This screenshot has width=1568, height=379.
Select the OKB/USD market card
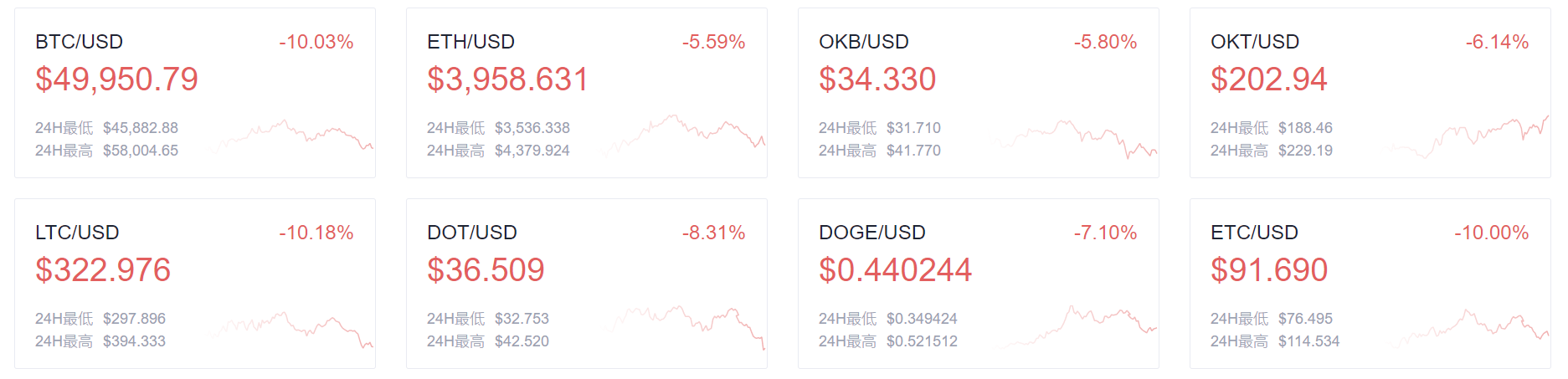pyautogui.click(x=979, y=93)
